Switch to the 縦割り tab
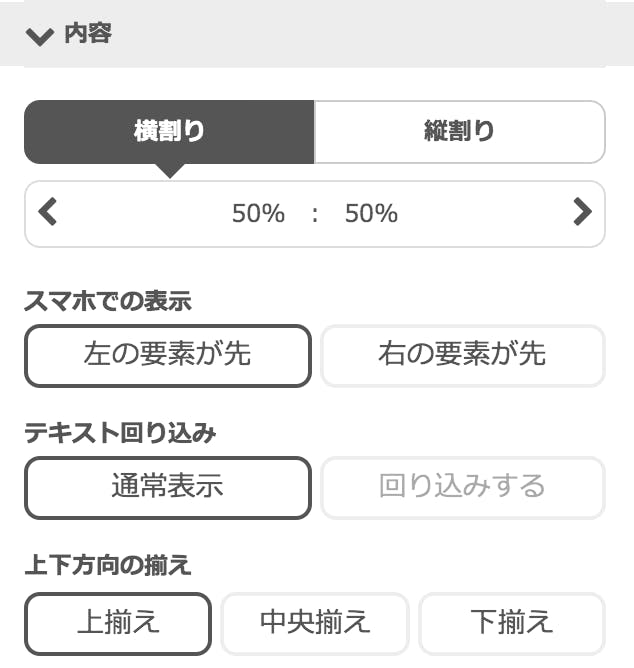Viewport: 634px width, 668px height. pos(459,132)
